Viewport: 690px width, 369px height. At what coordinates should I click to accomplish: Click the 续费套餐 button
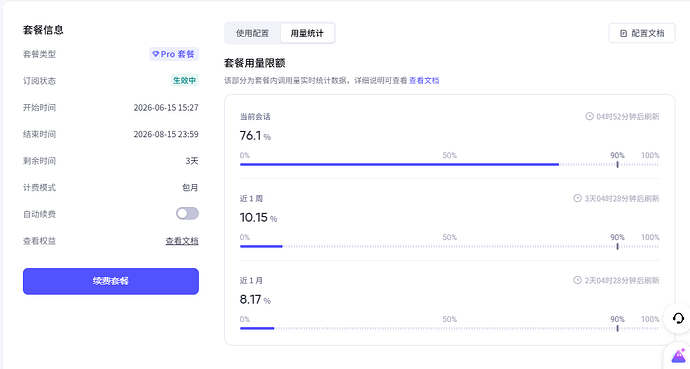pos(111,281)
